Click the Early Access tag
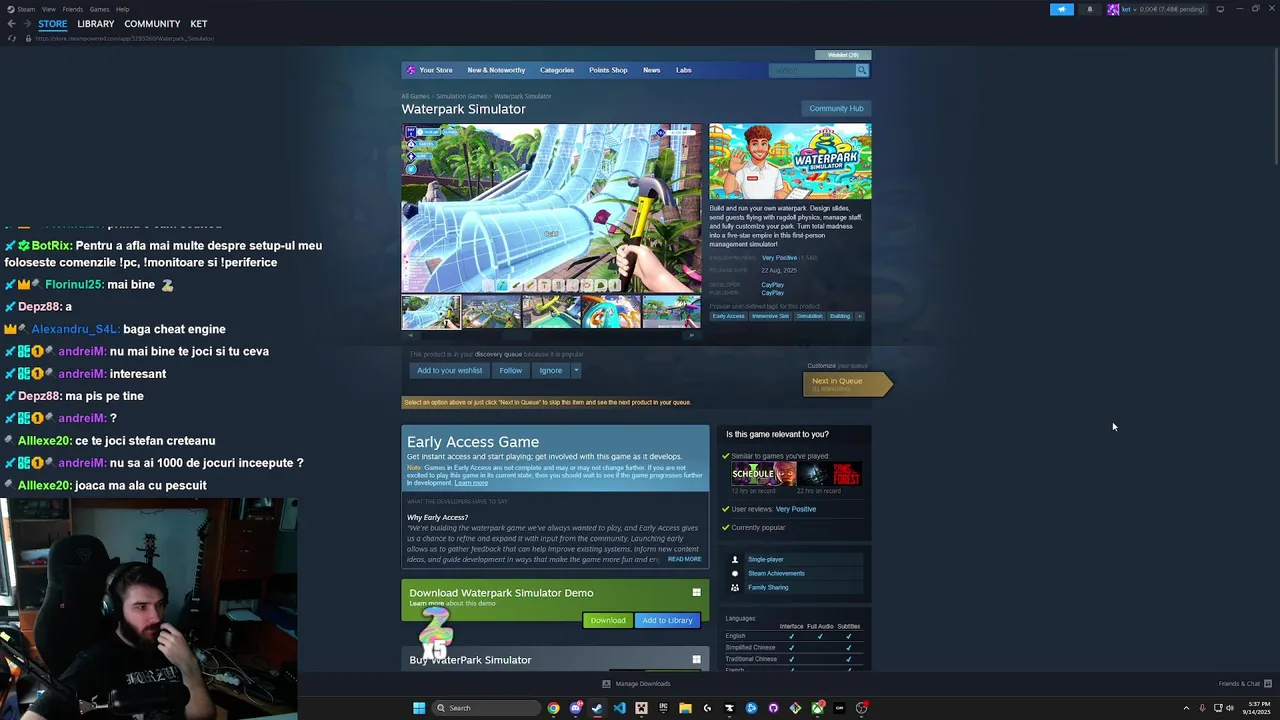The width and height of the screenshot is (1280, 720). click(728, 316)
